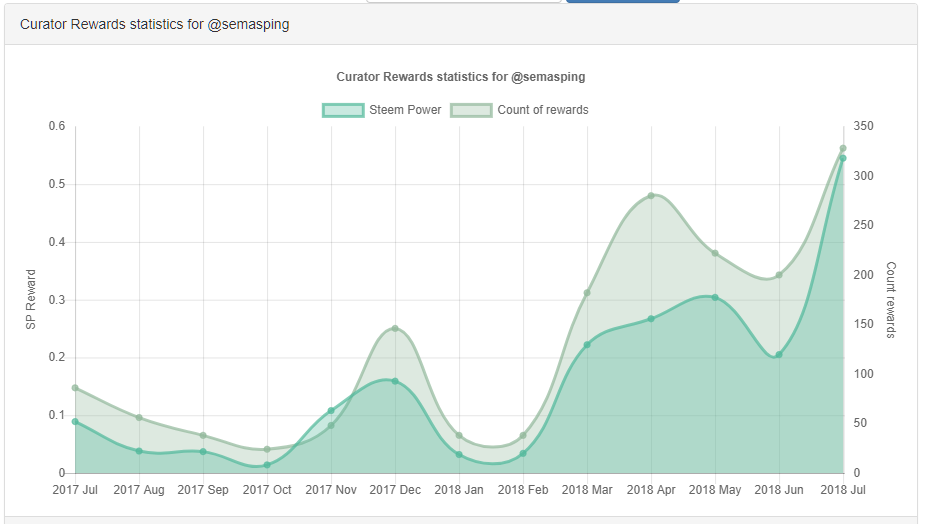Select the Steem Power point at 2018 May
The height and width of the screenshot is (524, 927).
coord(715,297)
